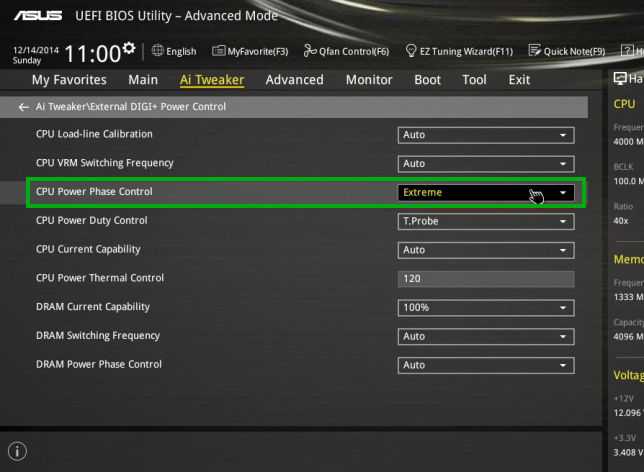Open Qfan Control(F6)
Image resolution: width=644 pixels, height=472 pixels.
pyautogui.click(x=354, y=51)
